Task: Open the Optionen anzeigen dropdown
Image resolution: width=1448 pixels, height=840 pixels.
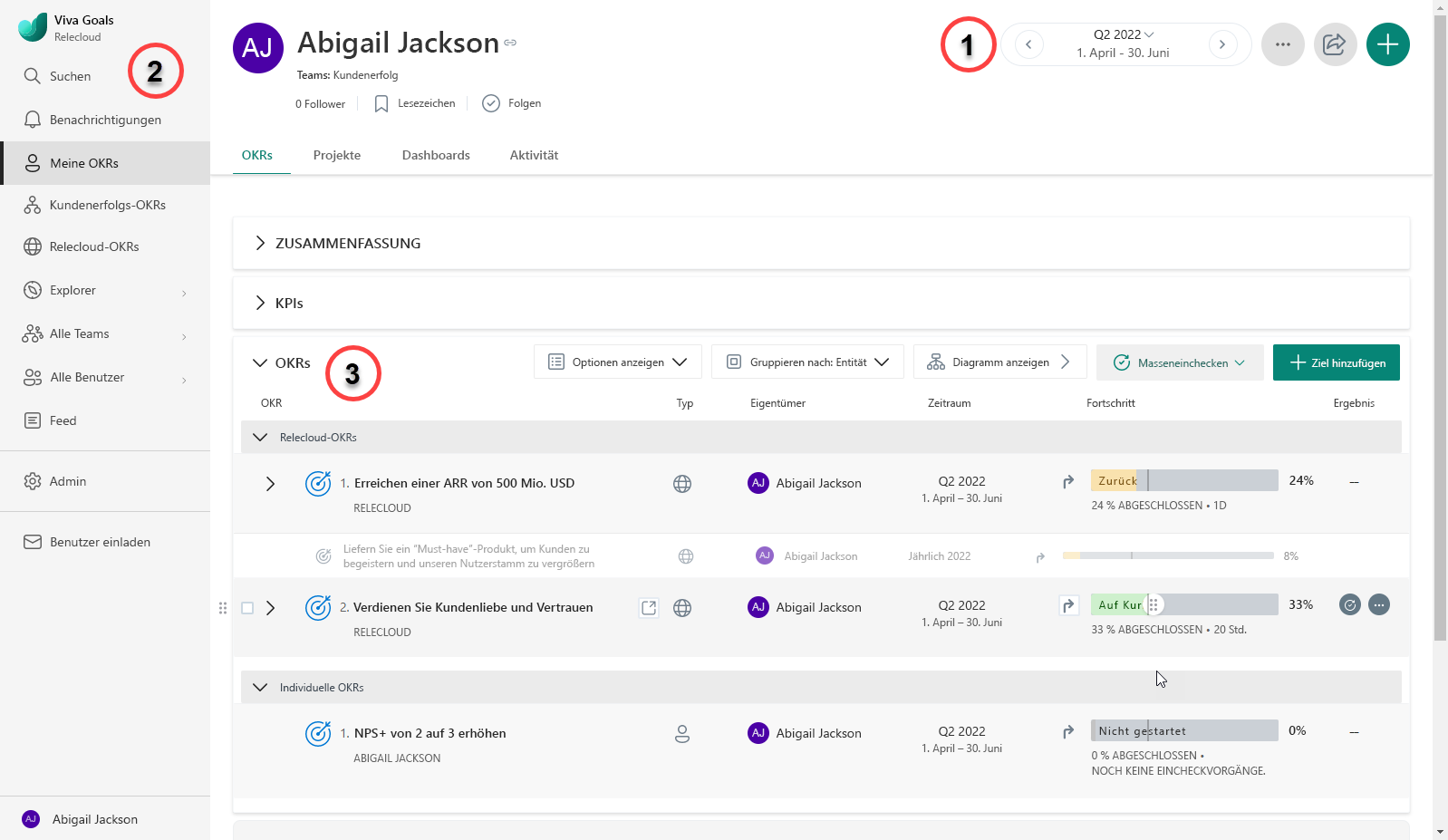Action: 618,362
